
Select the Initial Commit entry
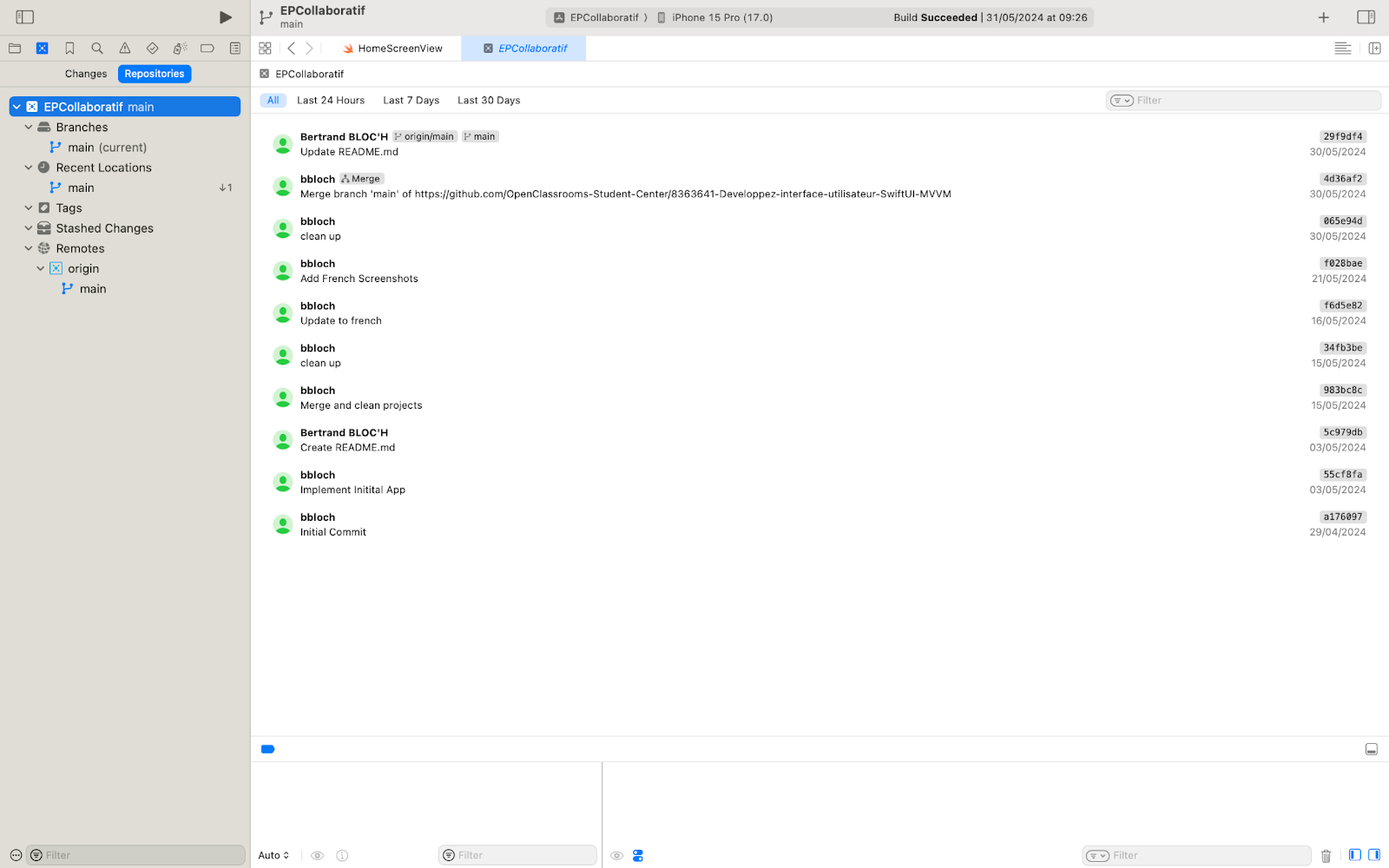click(820, 524)
